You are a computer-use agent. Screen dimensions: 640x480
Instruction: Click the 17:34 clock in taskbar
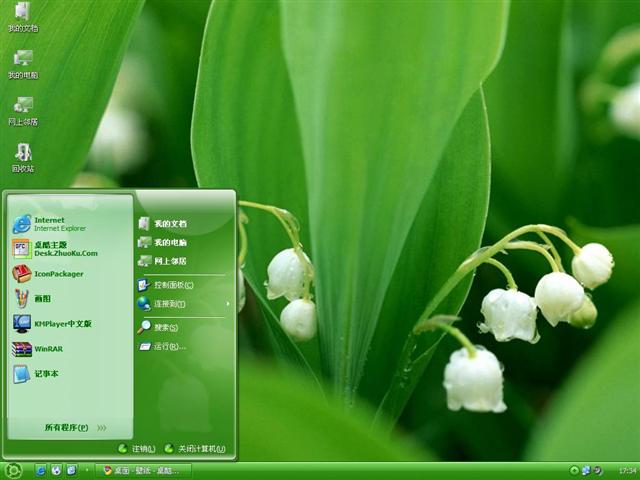[x=628, y=471]
